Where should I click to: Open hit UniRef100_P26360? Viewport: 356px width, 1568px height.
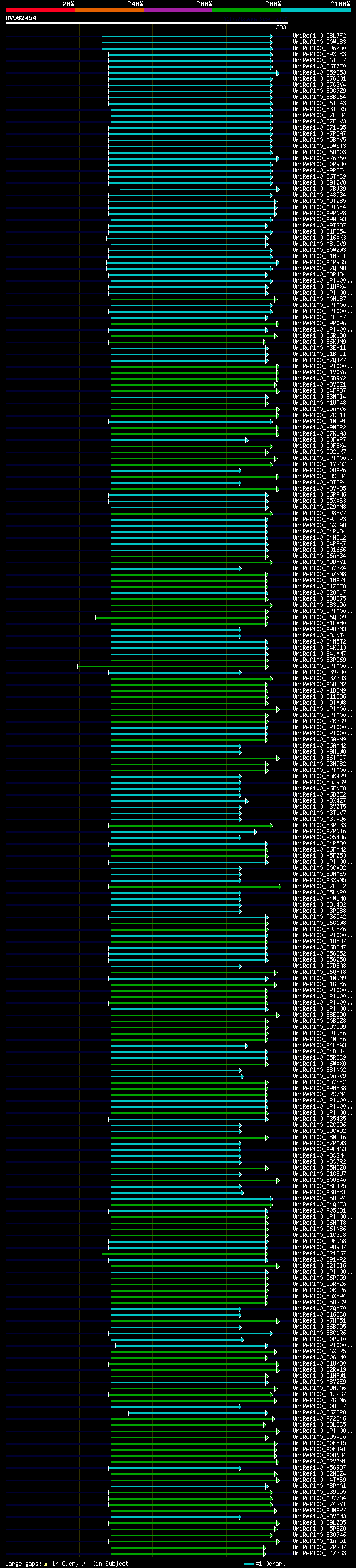[319, 159]
